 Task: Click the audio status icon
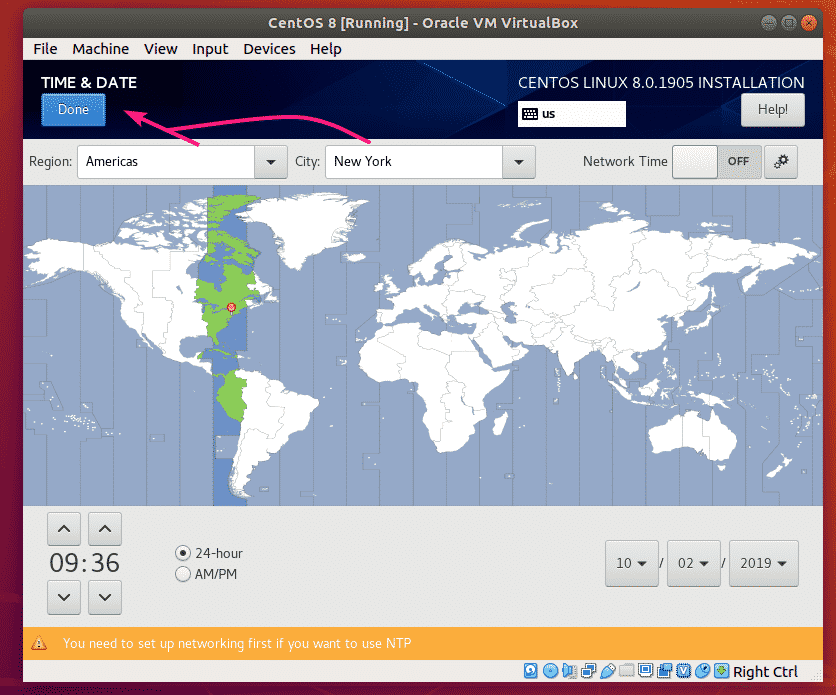click(569, 670)
